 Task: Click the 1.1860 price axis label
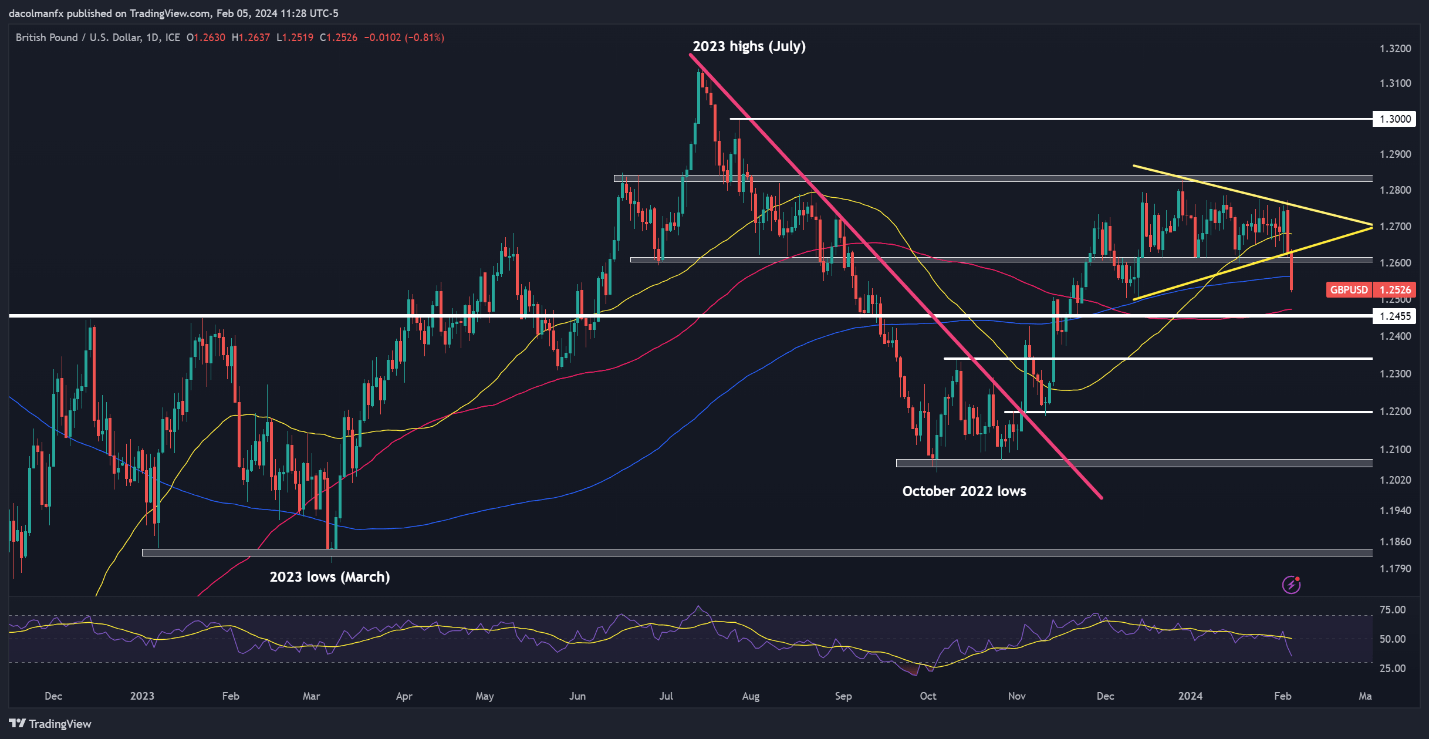click(x=1397, y=542)
